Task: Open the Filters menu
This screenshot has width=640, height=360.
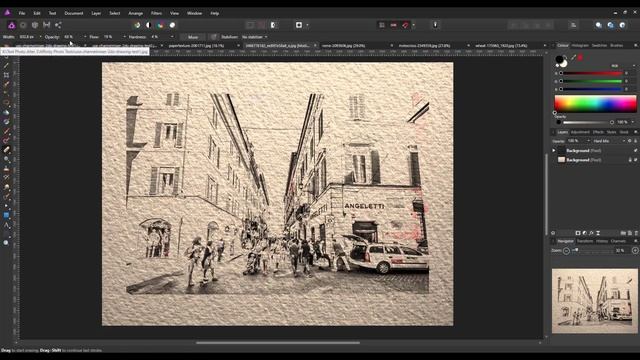Action: coord(156,13)
